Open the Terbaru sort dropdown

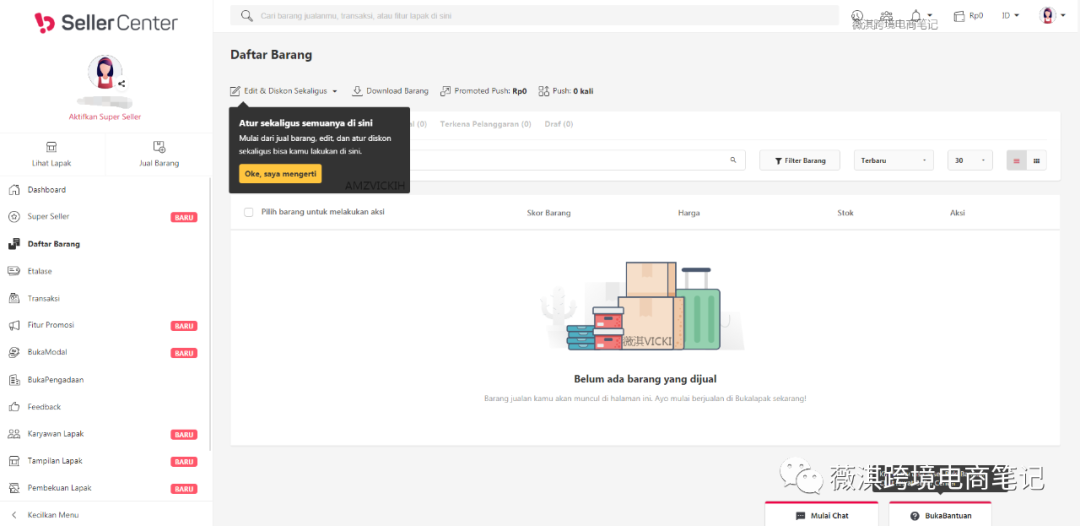click(x=893, y=160)
